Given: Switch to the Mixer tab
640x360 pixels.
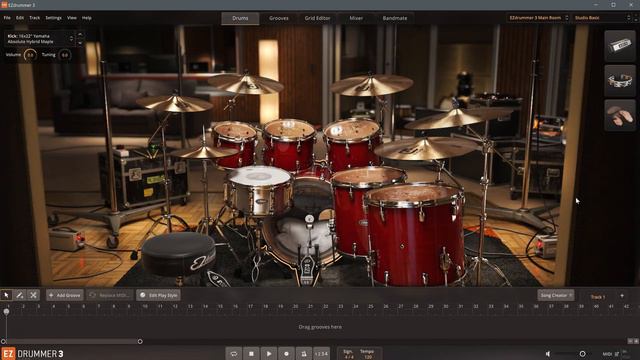Looking at the screenshot, I should 356,18.
